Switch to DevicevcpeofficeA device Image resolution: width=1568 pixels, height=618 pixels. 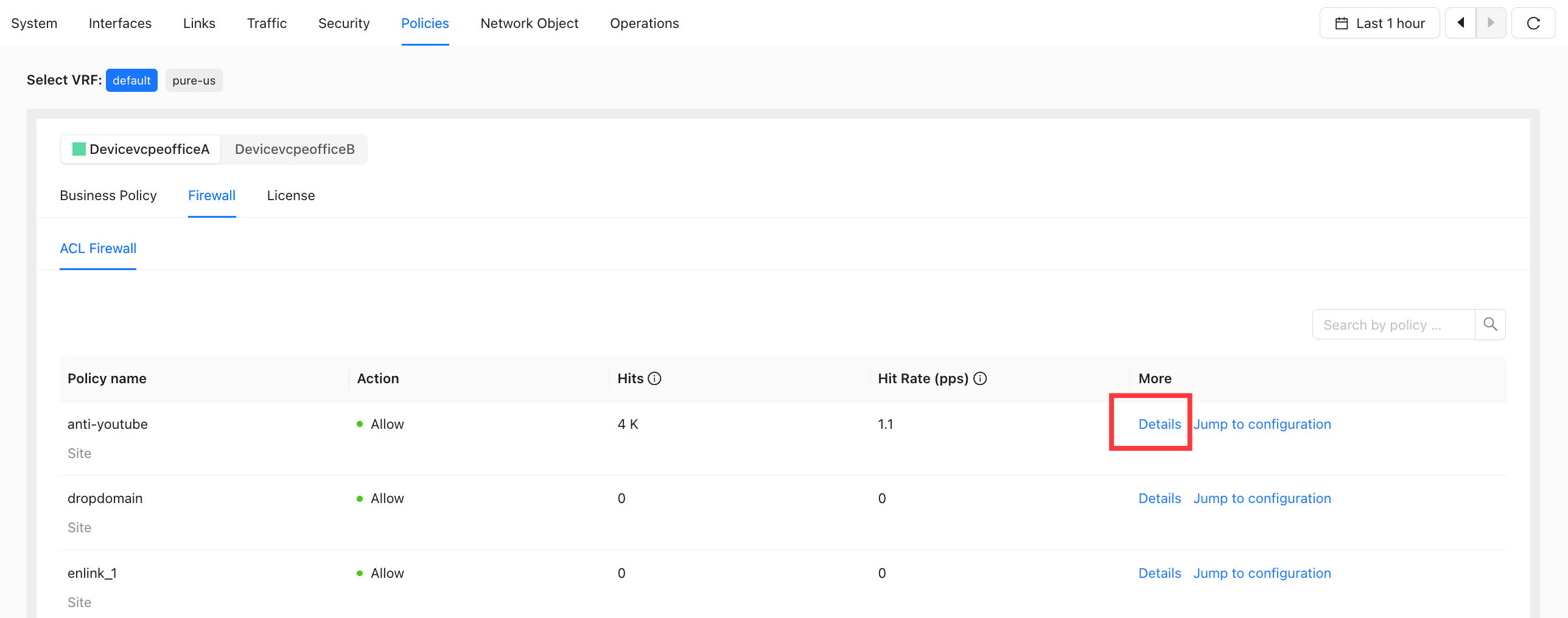(x=141, y=149)
